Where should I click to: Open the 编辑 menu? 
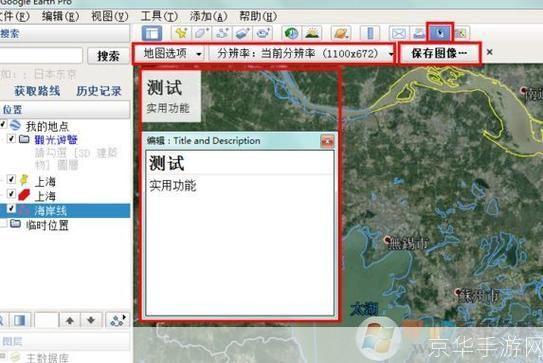tap(60, 16)
